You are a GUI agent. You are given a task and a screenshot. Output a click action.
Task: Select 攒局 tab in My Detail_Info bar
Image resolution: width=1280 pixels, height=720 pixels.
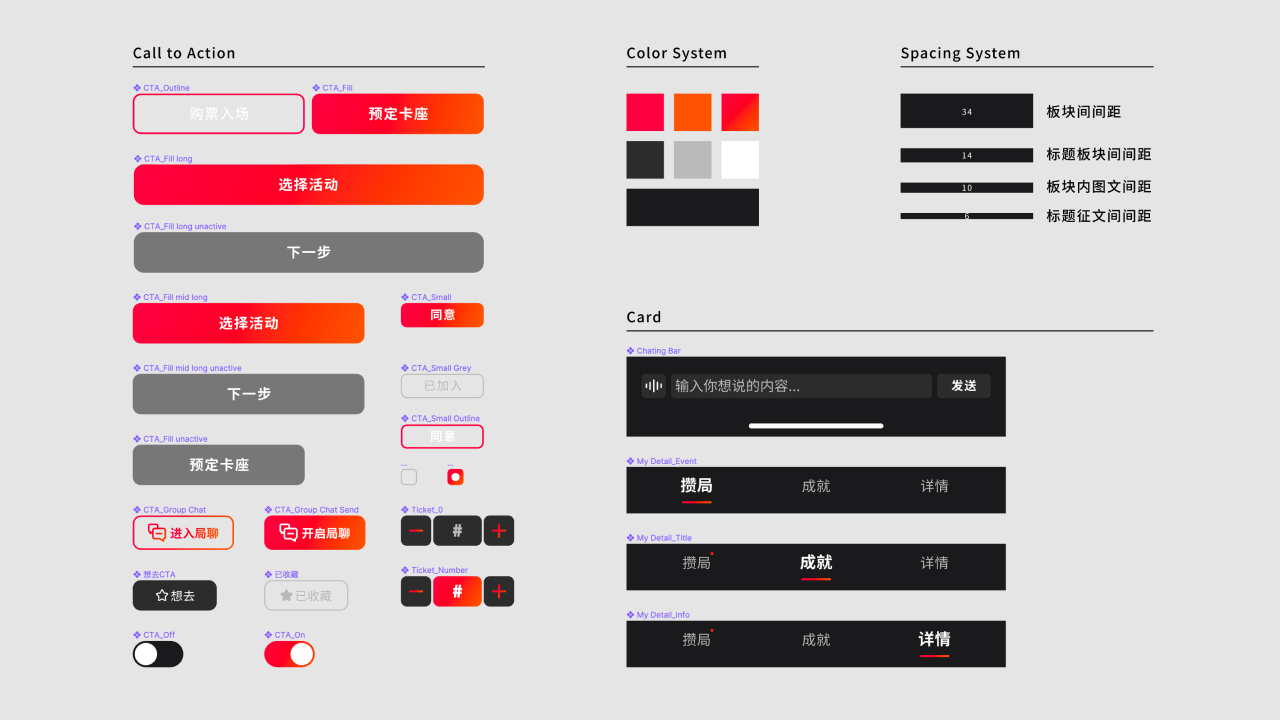tap(696, 640)
